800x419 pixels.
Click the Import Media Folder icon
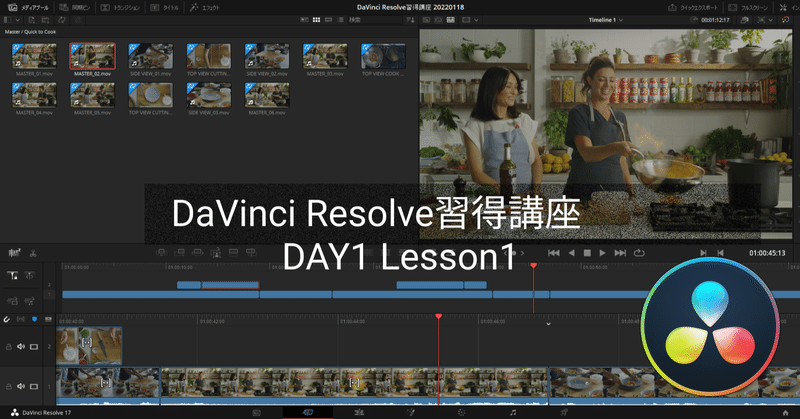pyautogui.click(x=45, y=20)
